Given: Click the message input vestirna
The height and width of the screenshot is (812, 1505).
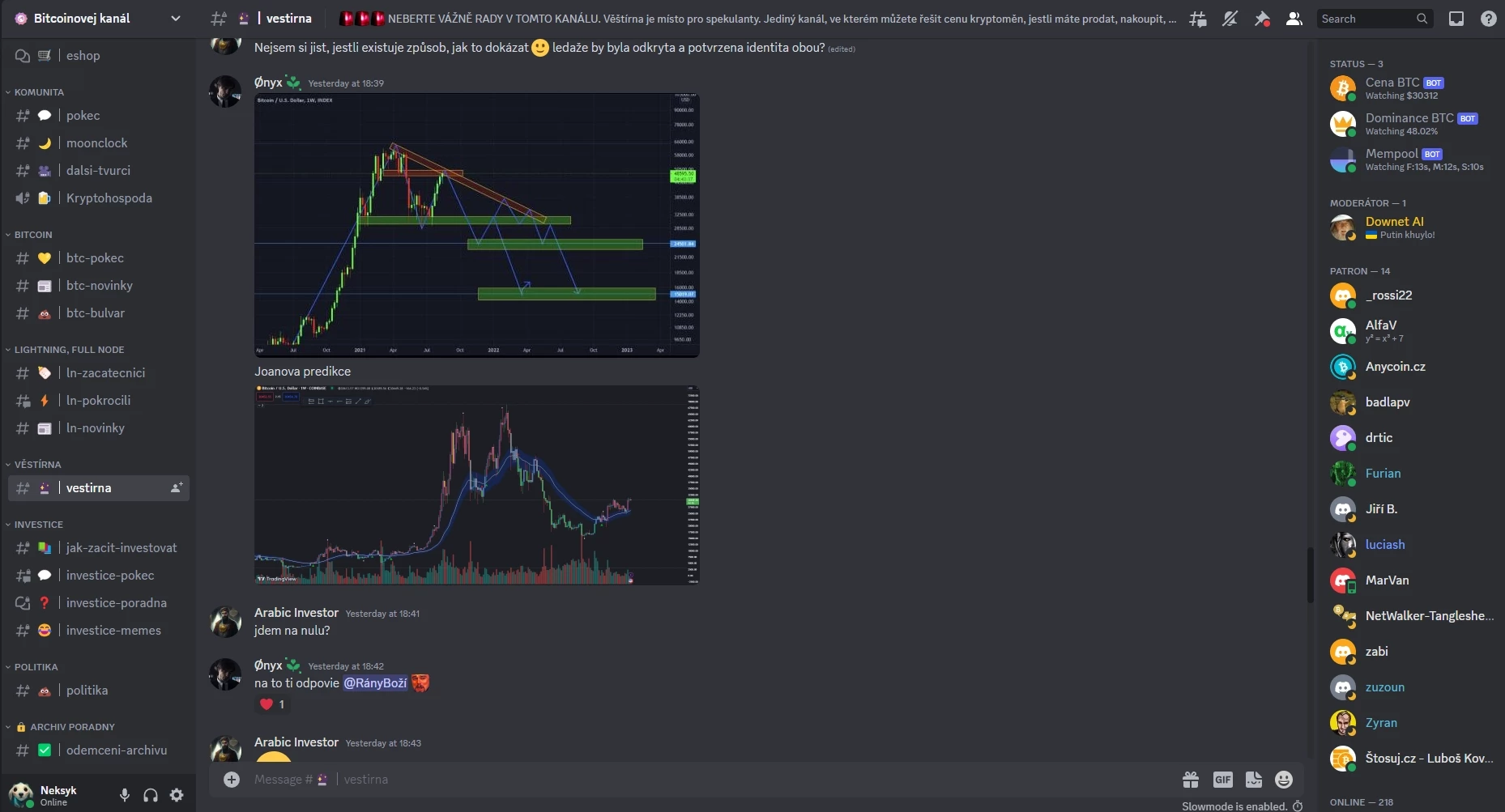Looking at the screenshot, I should tap(713, 780).
